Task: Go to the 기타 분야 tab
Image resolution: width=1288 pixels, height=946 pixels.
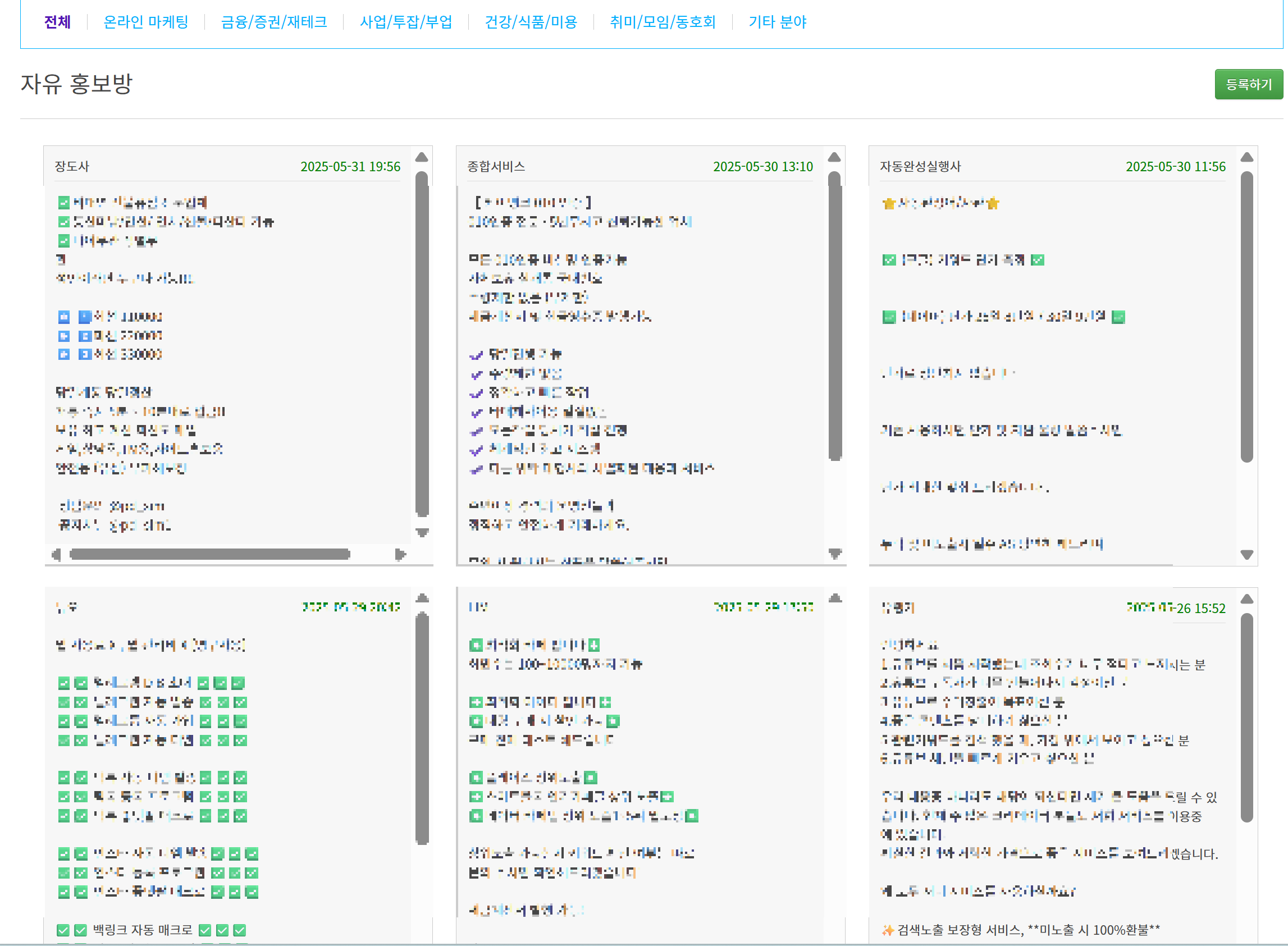Action: click(777, 22)
